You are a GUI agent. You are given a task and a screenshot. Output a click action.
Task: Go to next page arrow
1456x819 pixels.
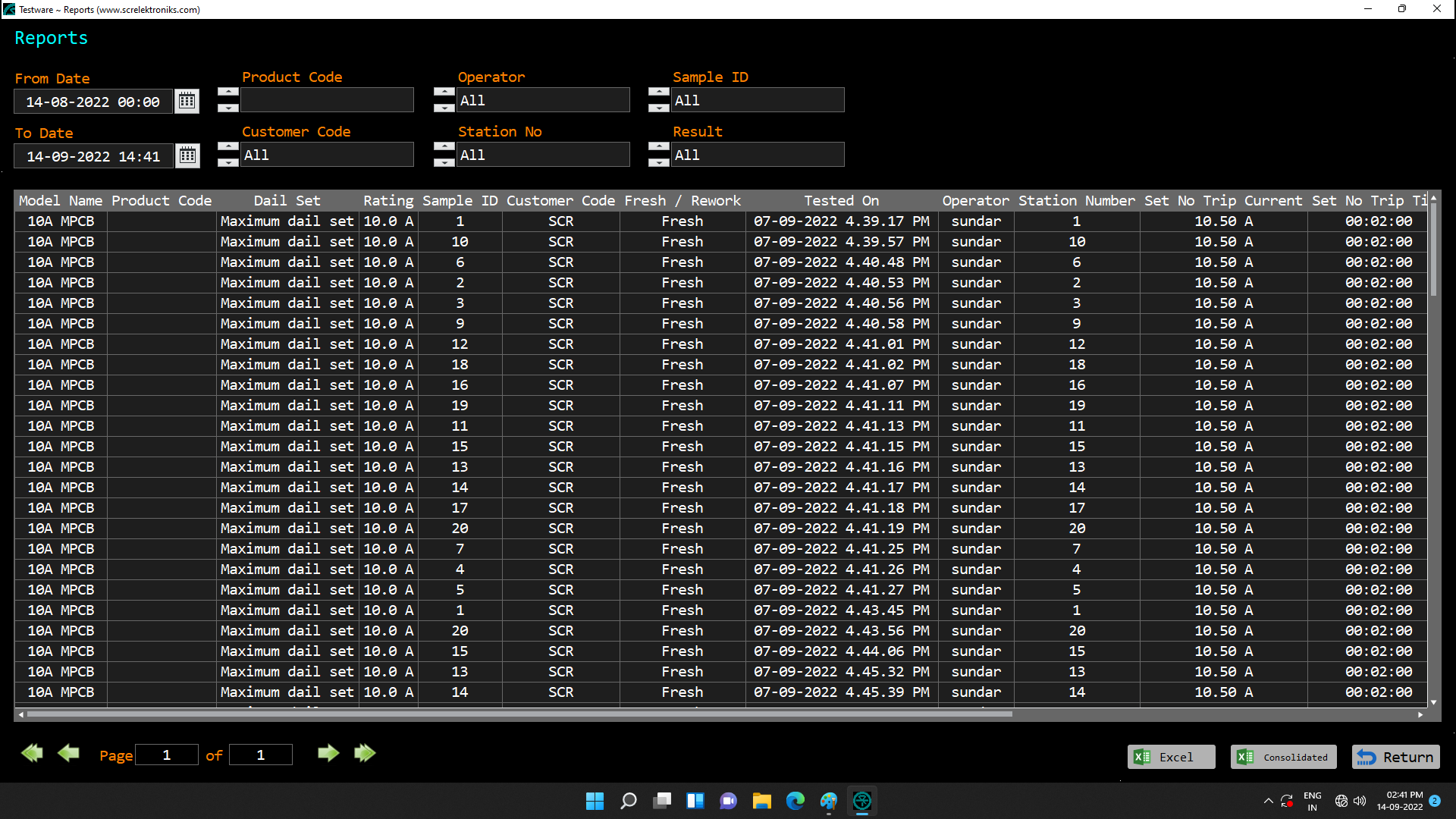pyautogui.click(x=328, y=753)
